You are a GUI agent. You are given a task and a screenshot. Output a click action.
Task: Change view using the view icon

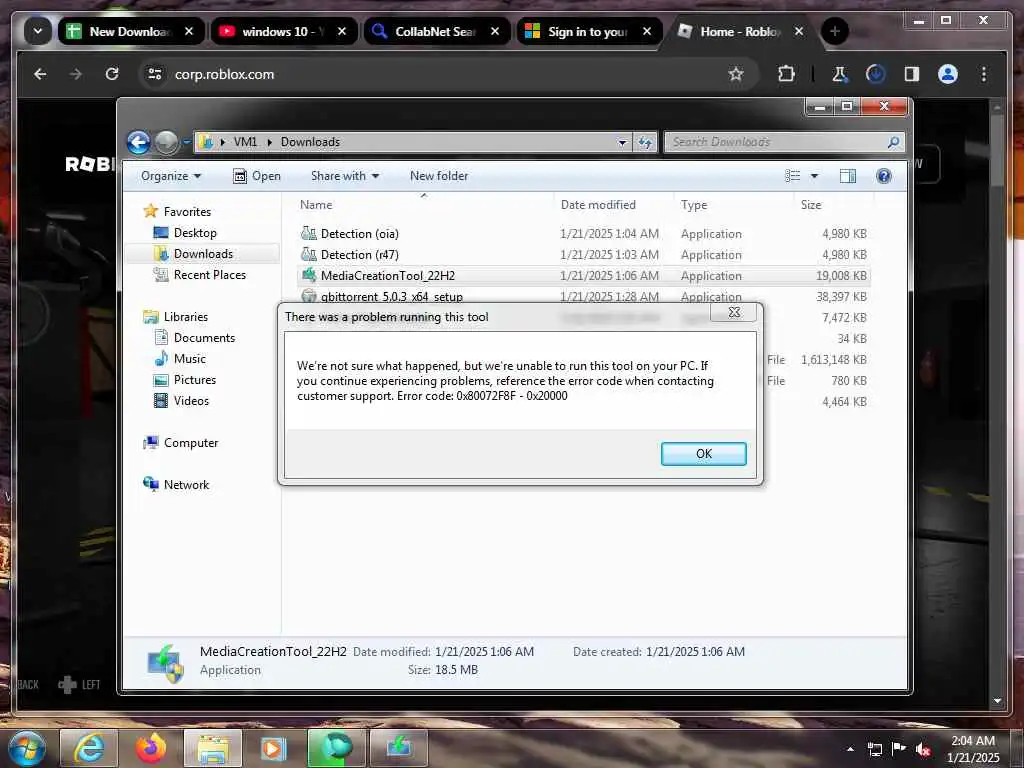[792, 176]
